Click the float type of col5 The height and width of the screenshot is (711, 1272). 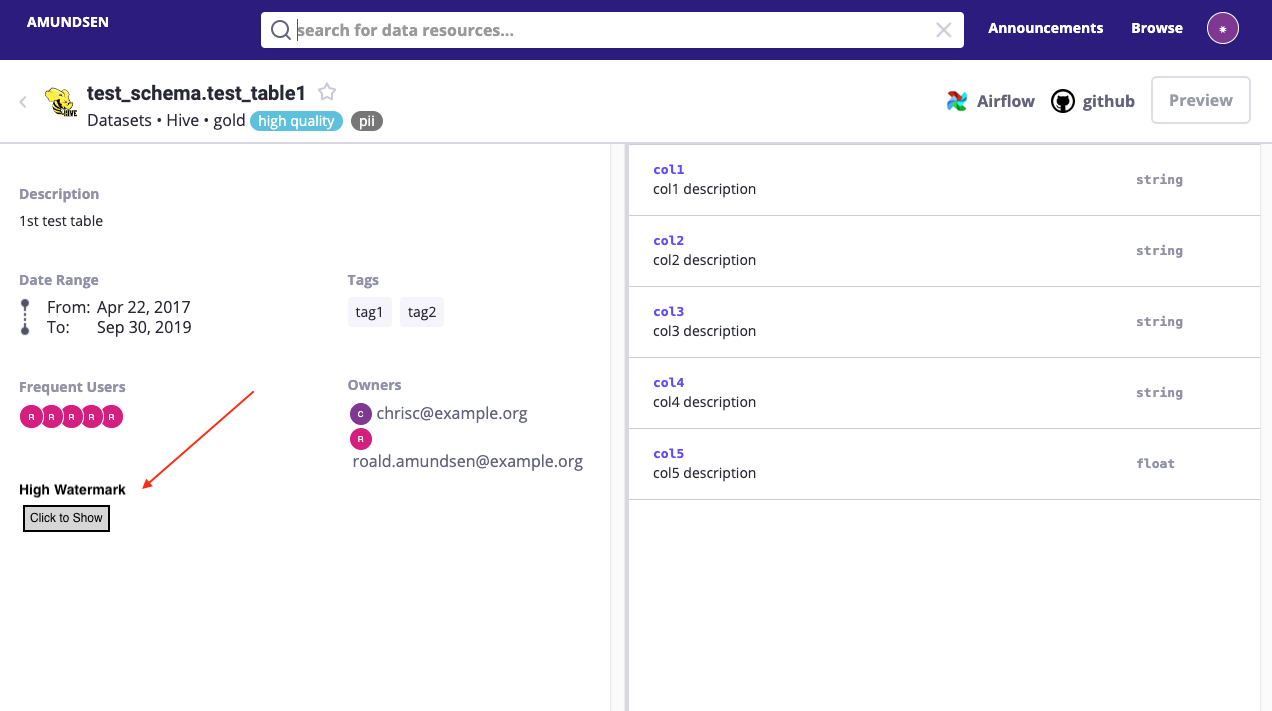1155,464
